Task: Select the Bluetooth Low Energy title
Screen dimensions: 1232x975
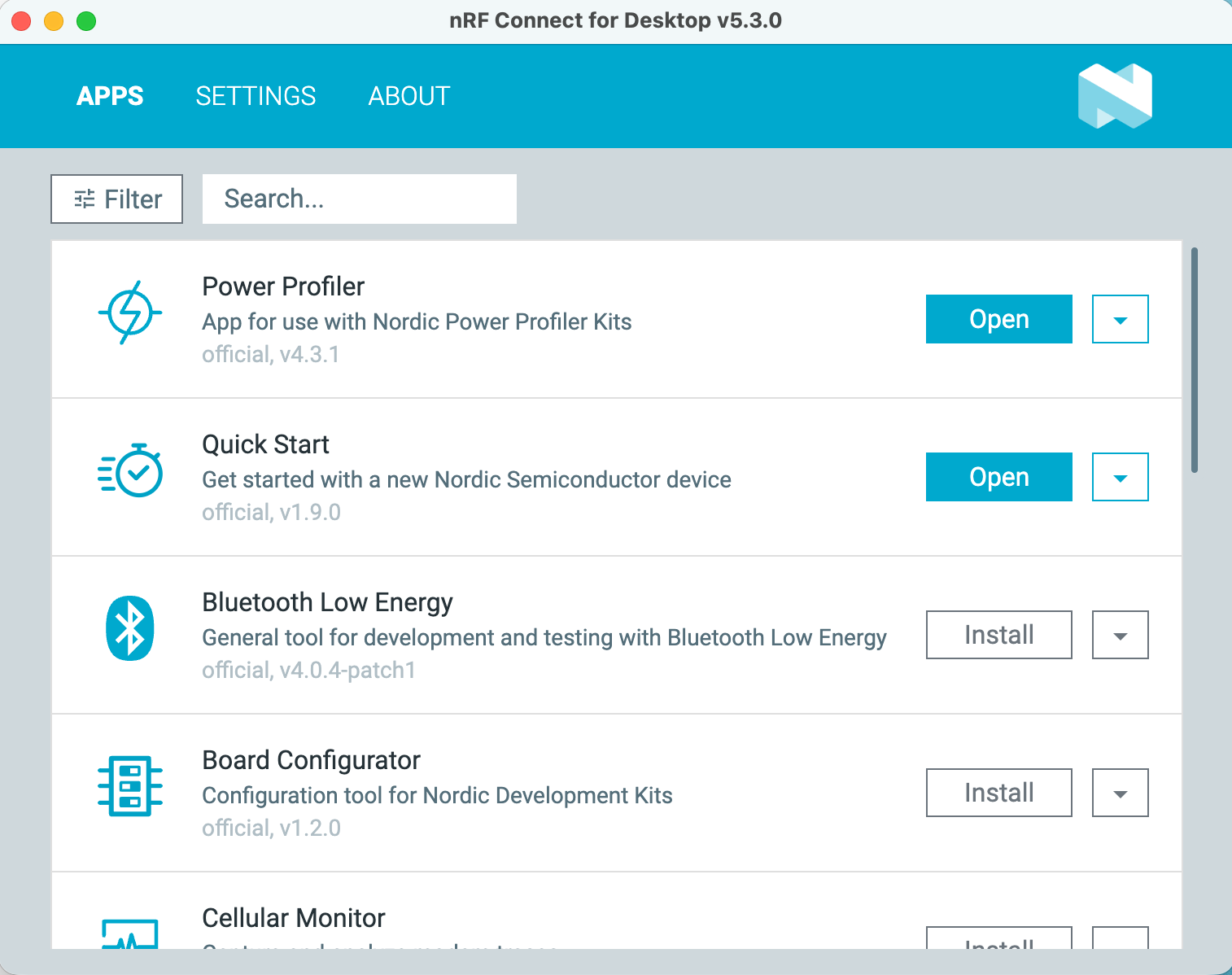Action: 327,602
